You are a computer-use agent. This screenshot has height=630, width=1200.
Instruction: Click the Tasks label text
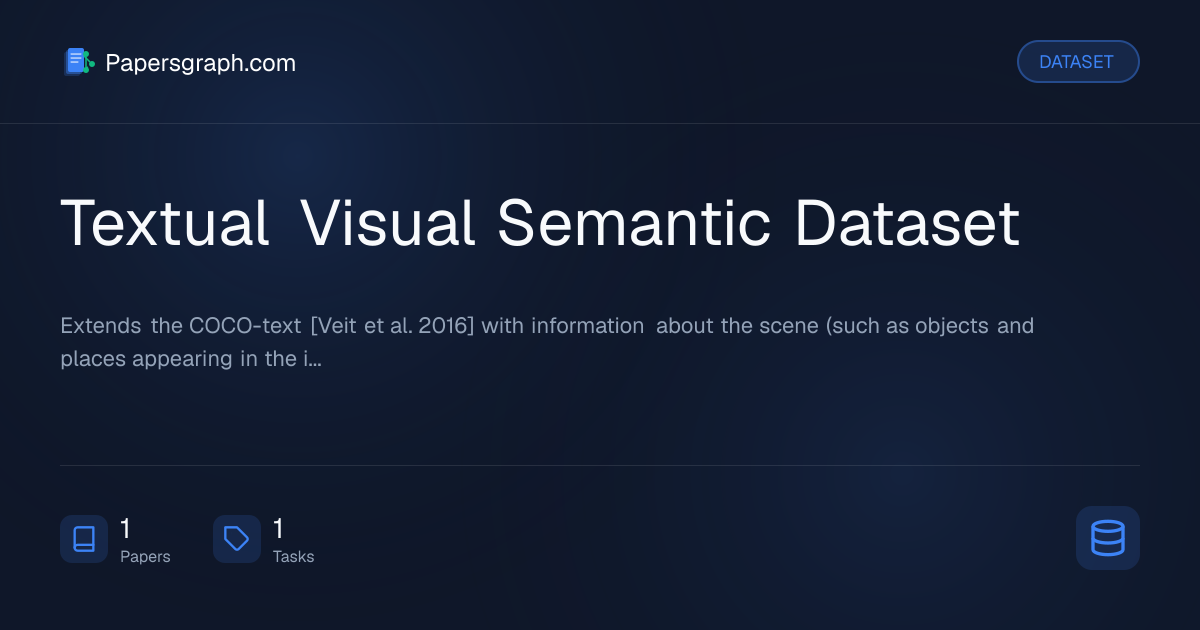click(x=293, y=557)
